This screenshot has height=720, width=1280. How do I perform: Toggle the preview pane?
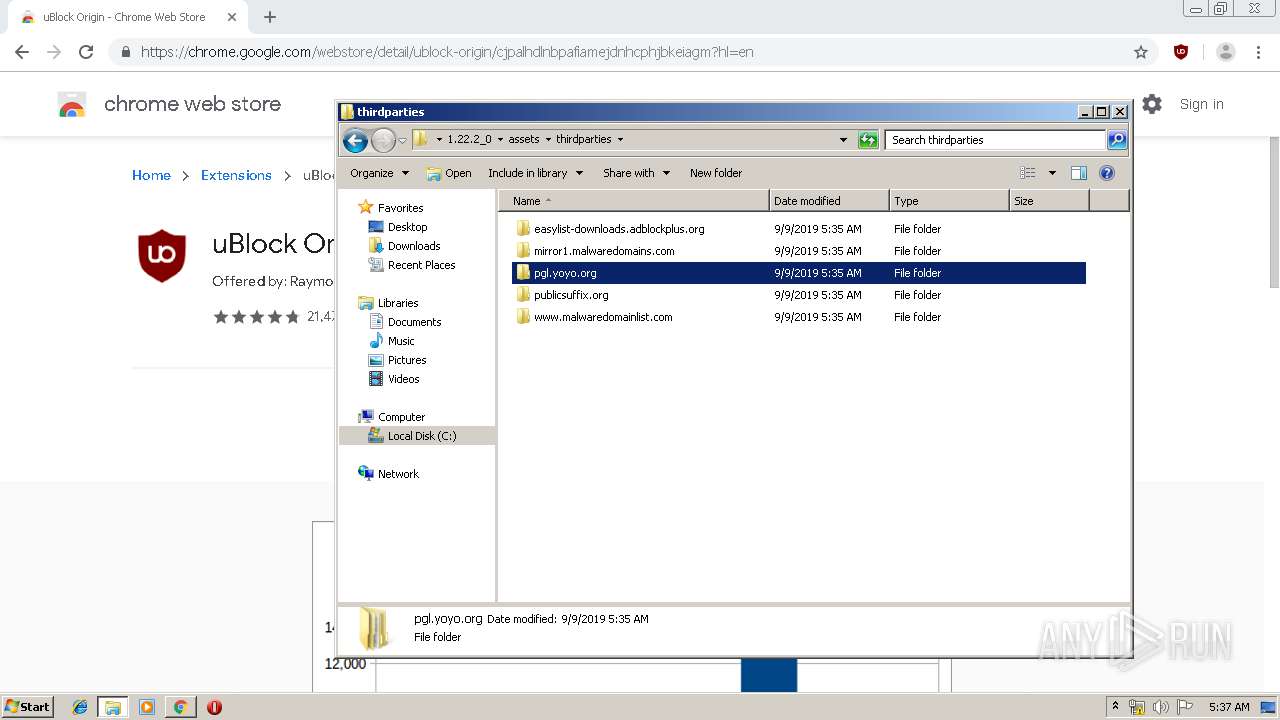1079,173
